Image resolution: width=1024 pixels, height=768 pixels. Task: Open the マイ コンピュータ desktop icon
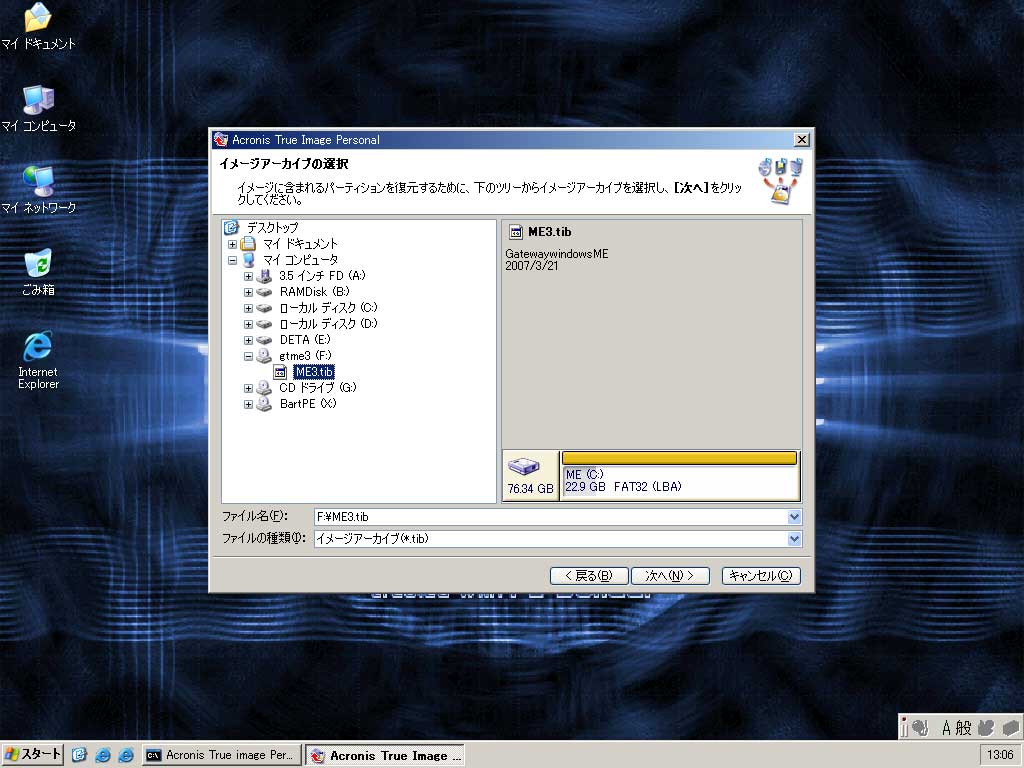[x=38, y=108]
